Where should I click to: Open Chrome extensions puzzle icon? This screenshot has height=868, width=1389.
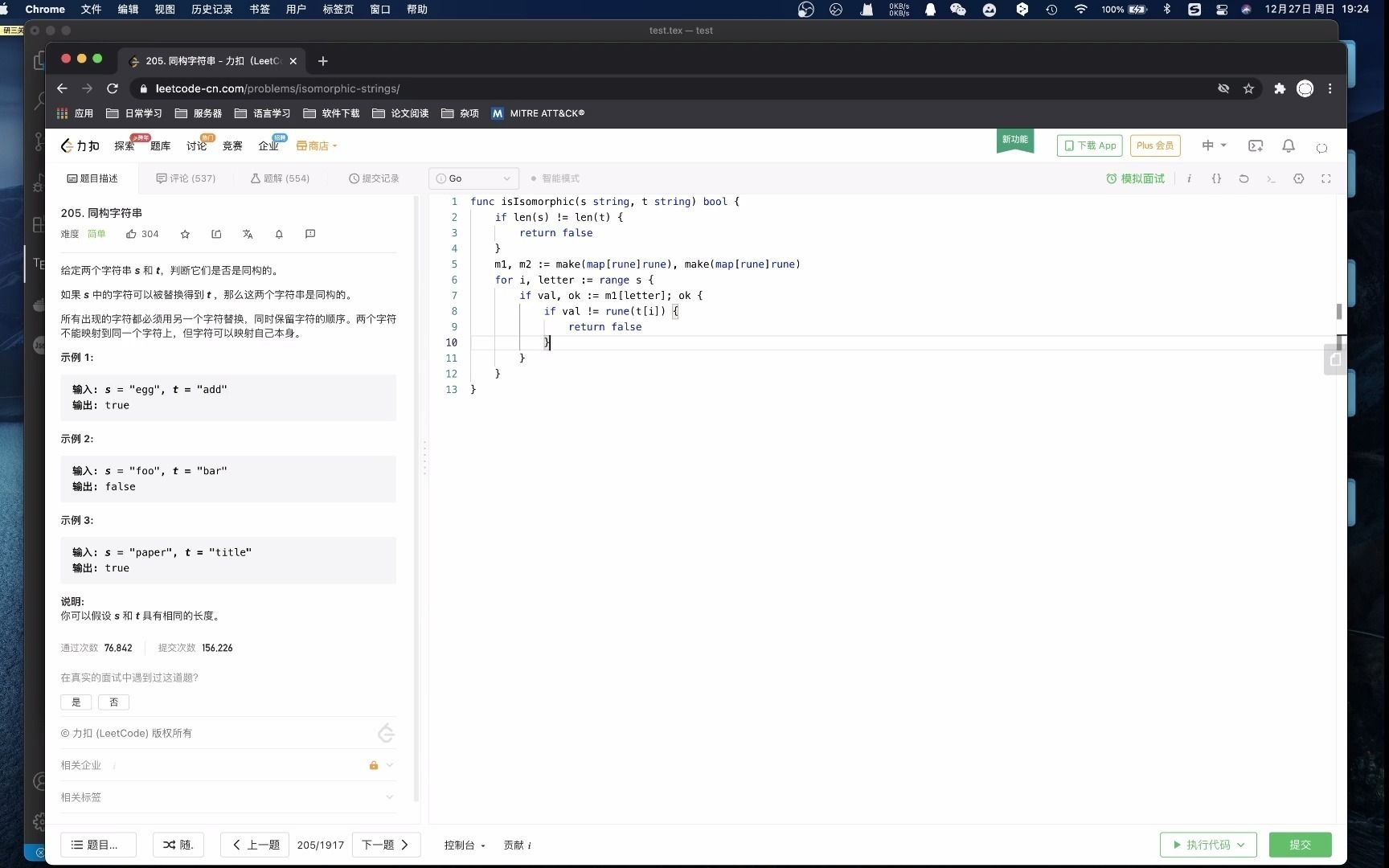tap(1279, 88)
